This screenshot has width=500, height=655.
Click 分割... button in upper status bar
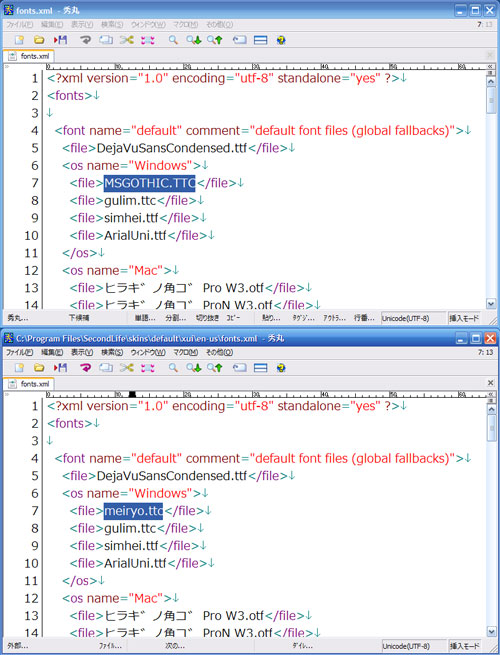[x=176, y=318]
